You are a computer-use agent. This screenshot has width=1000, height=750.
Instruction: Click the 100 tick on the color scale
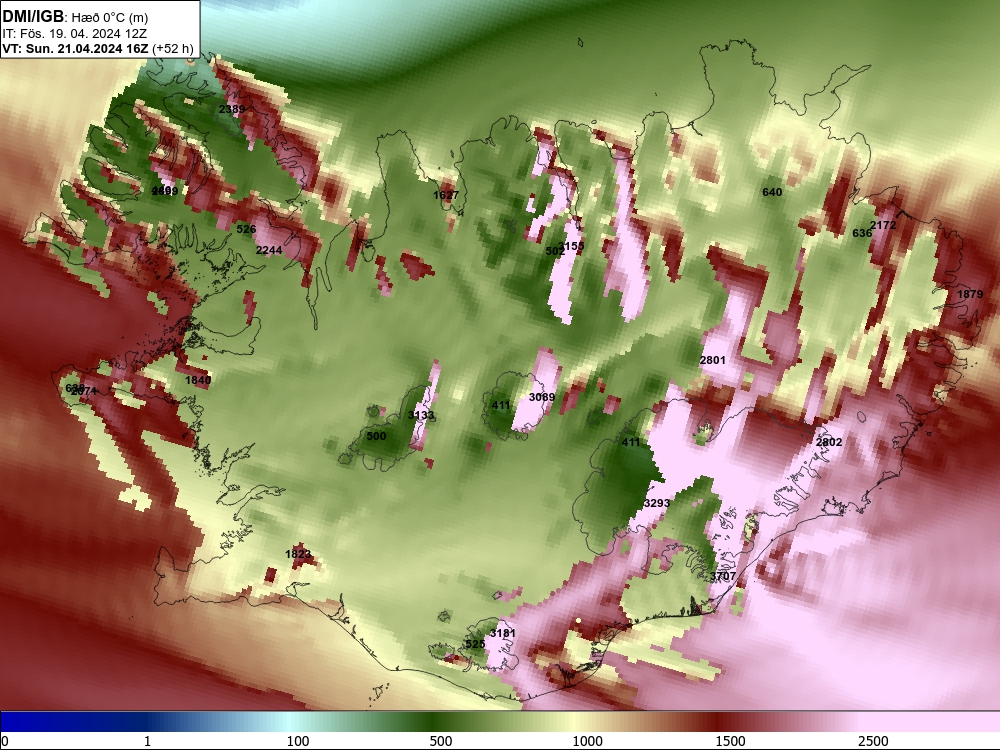tap(298, 741)
